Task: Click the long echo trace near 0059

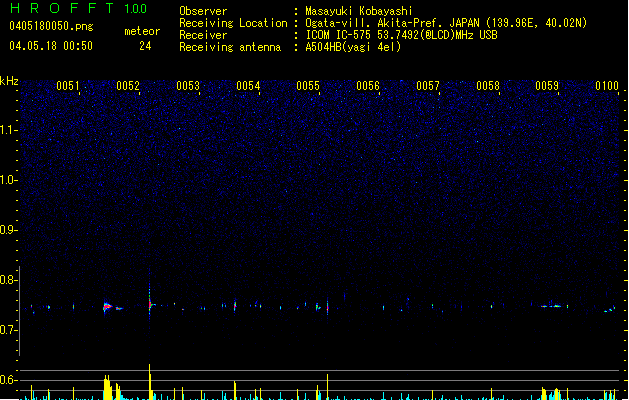Action: click(552, 306)
